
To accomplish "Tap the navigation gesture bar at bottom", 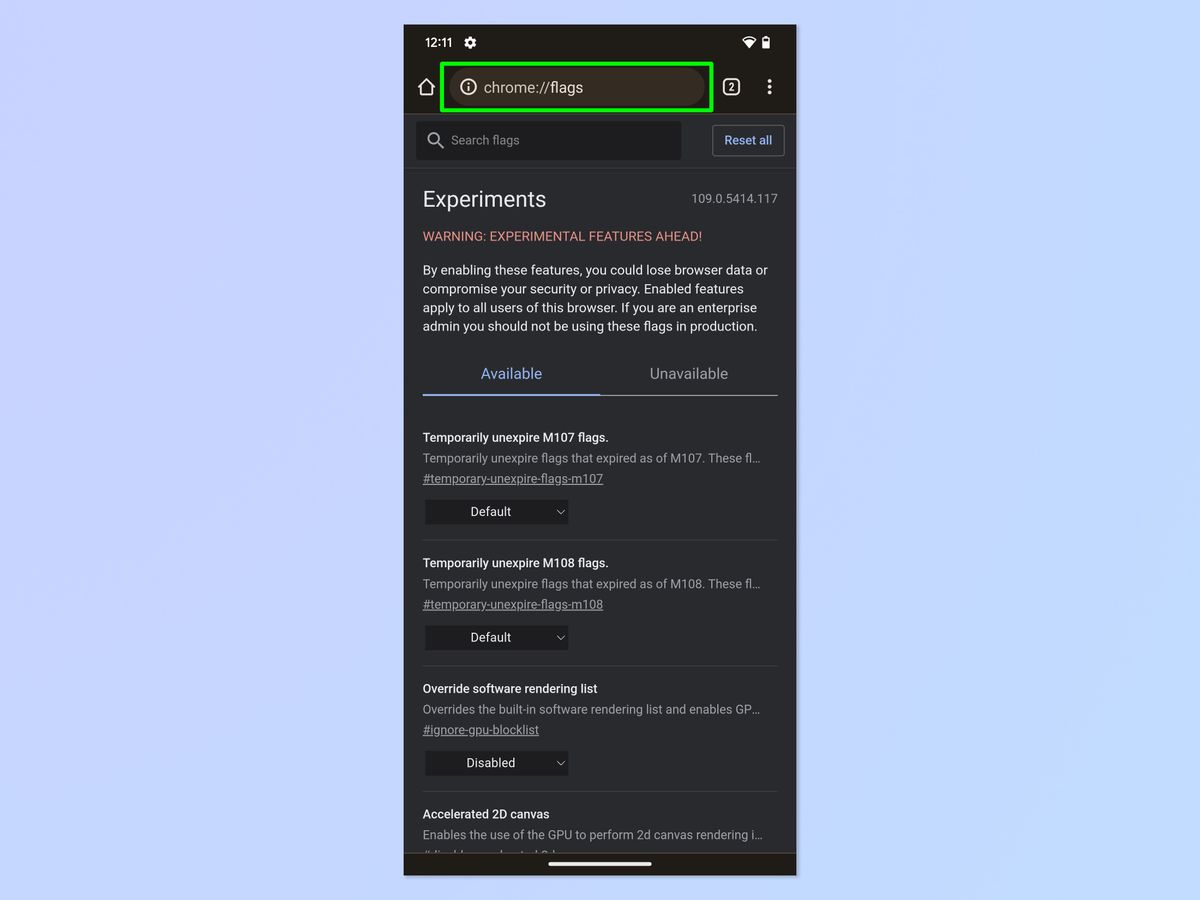I will (x=599, y=863).
